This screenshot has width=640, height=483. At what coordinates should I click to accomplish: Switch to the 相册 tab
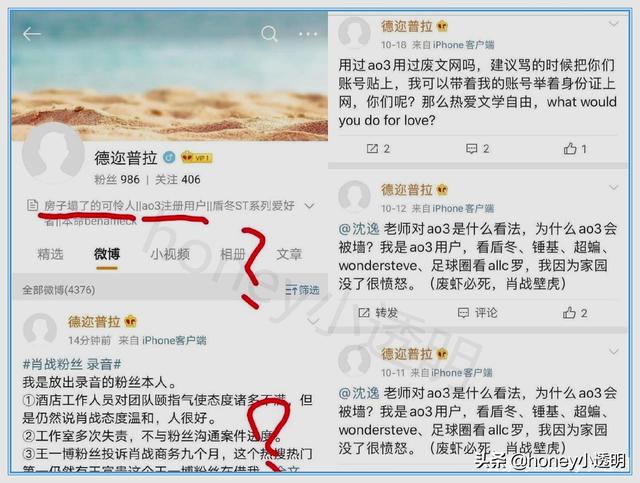tap(233, 254)
